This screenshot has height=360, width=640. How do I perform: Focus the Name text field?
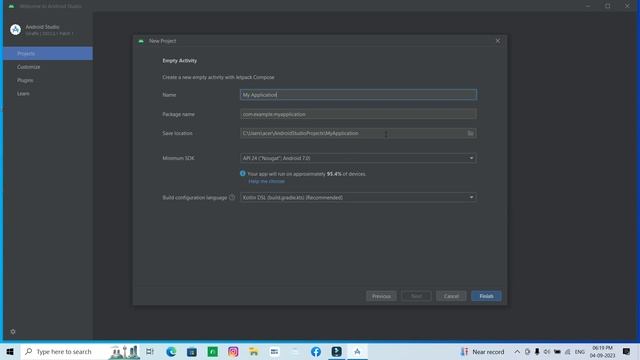point(358,95)
